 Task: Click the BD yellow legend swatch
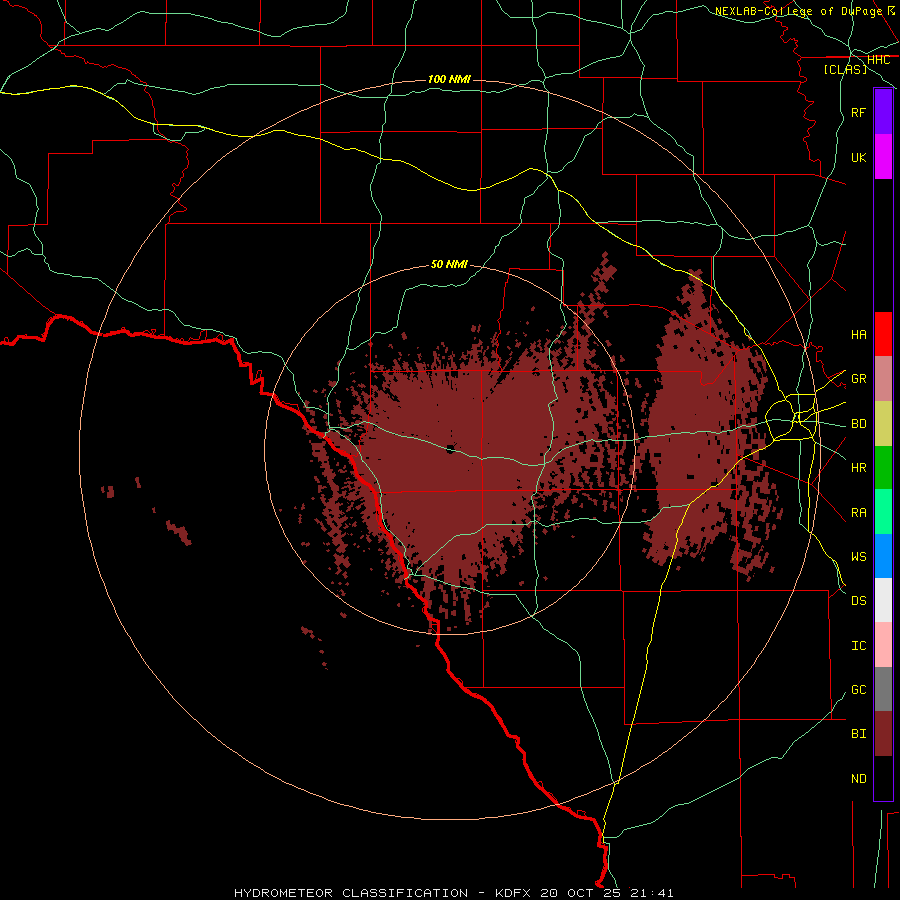click(883, 424)
